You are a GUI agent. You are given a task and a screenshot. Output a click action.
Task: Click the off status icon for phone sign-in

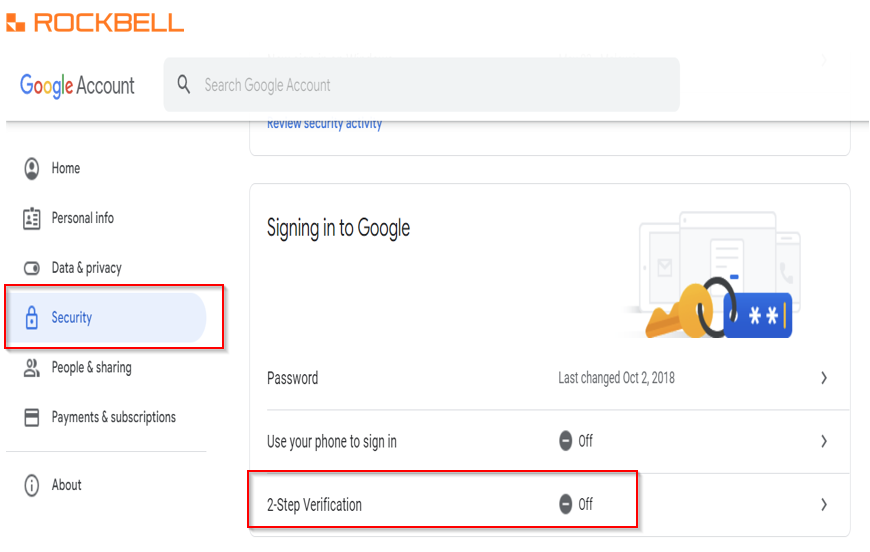[565, 441]
